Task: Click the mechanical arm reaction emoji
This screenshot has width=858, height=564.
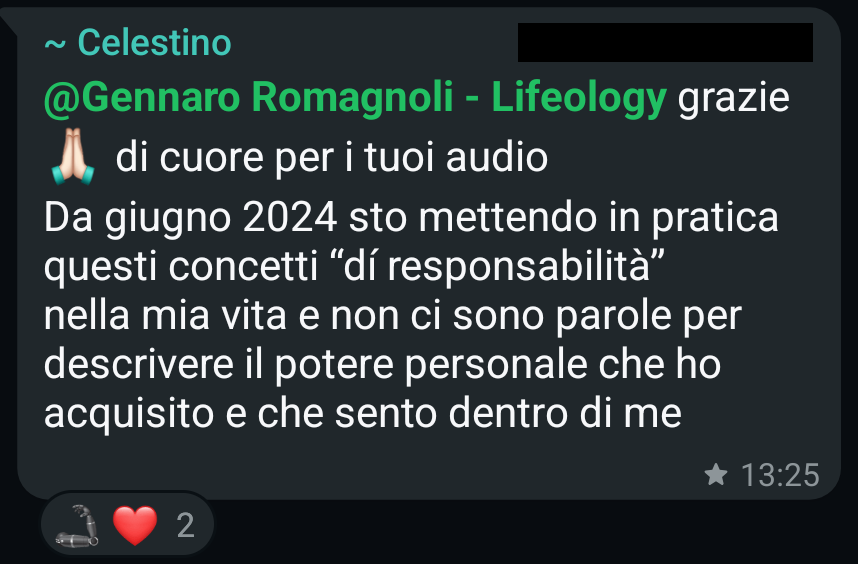Action: point(77,525)
